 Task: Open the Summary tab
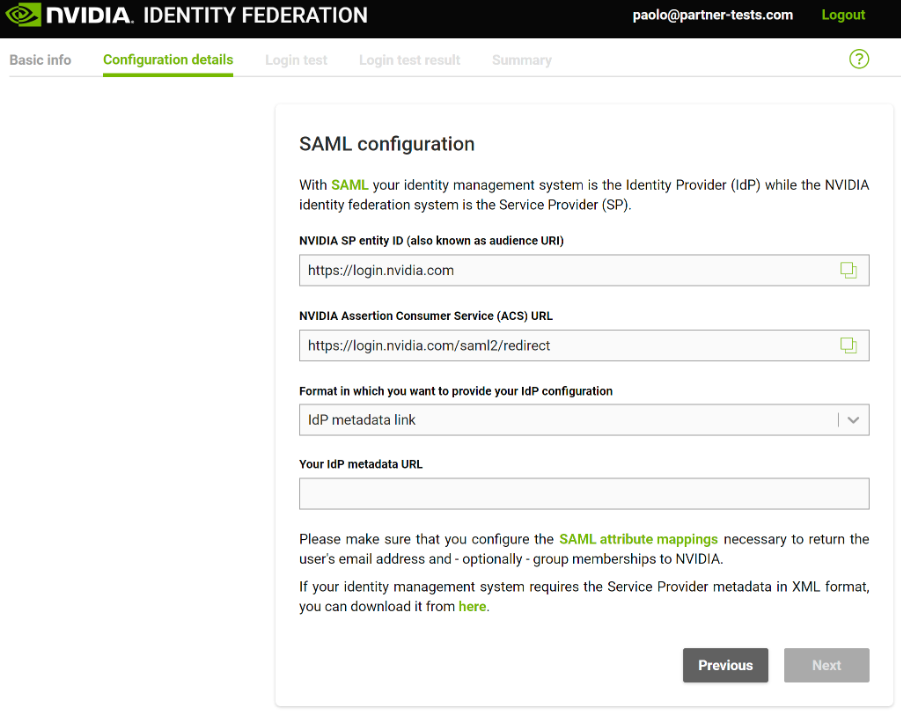(x=522, y=60)
